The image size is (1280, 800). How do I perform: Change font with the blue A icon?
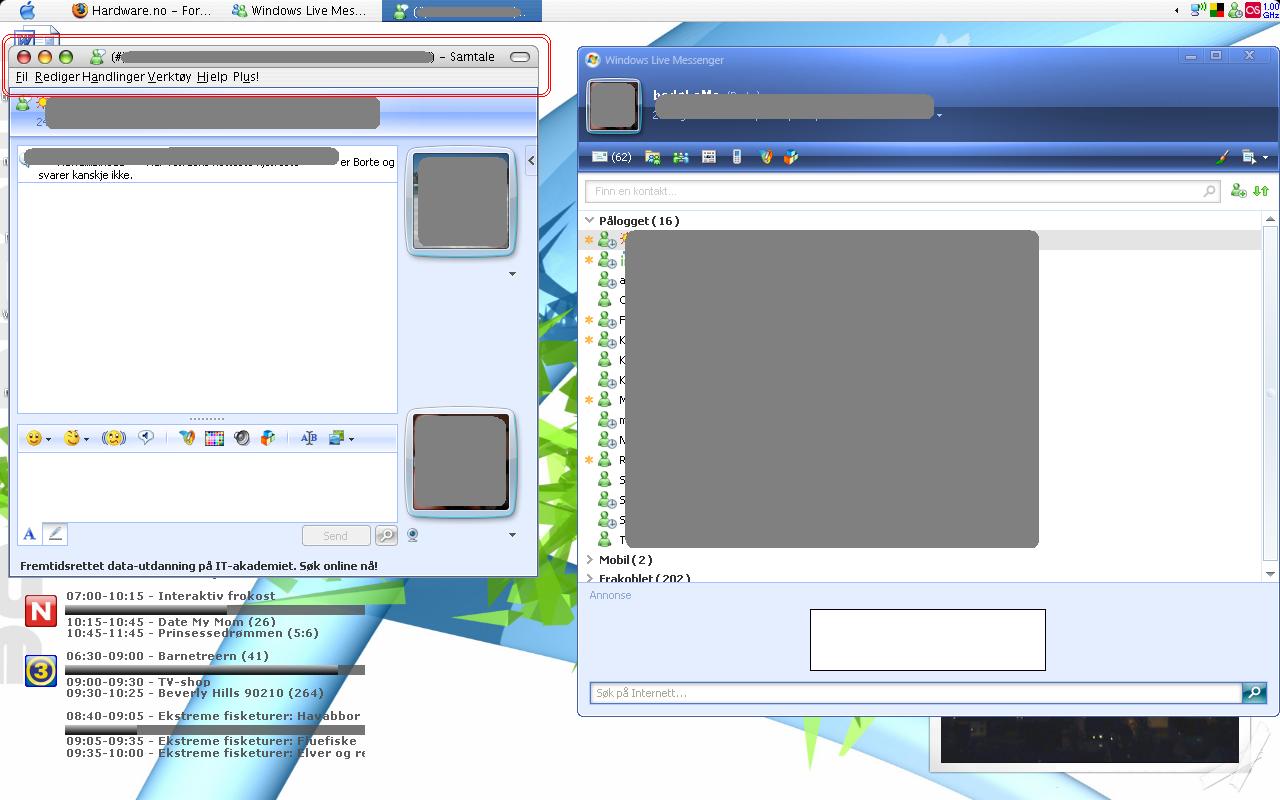[x=30, y=535]
